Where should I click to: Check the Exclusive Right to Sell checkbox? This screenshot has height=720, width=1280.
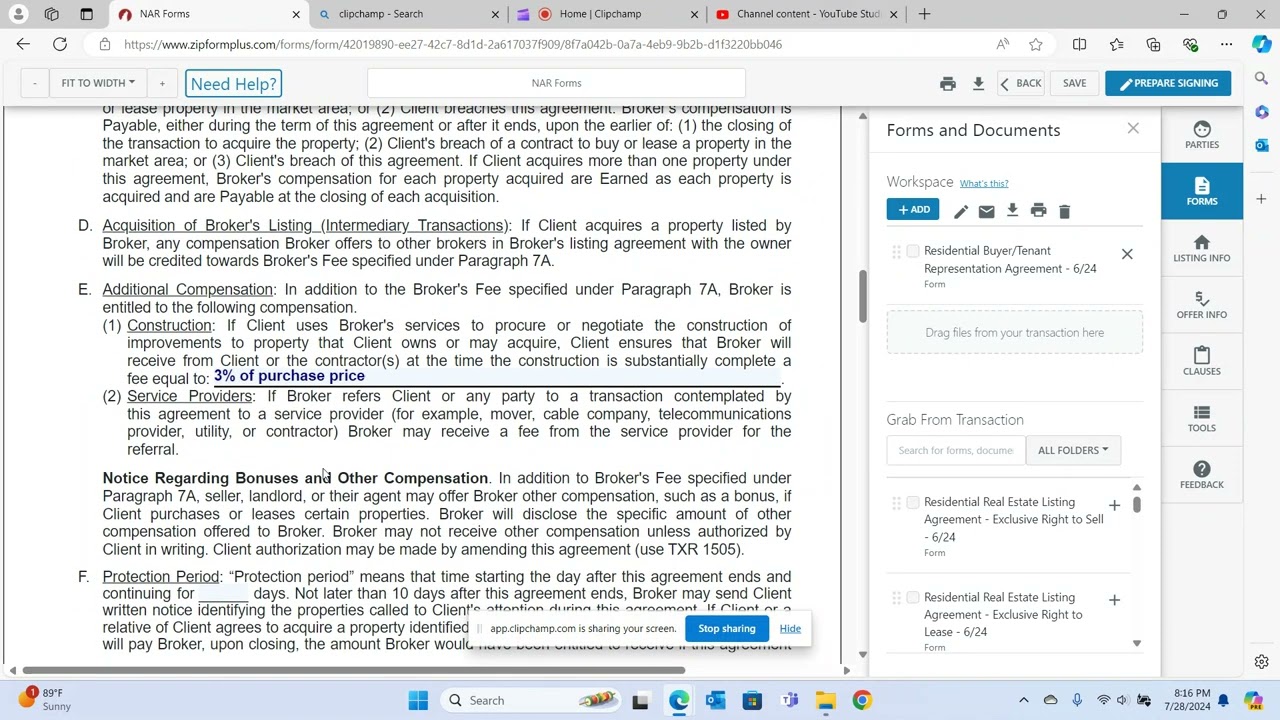[913, 502]
